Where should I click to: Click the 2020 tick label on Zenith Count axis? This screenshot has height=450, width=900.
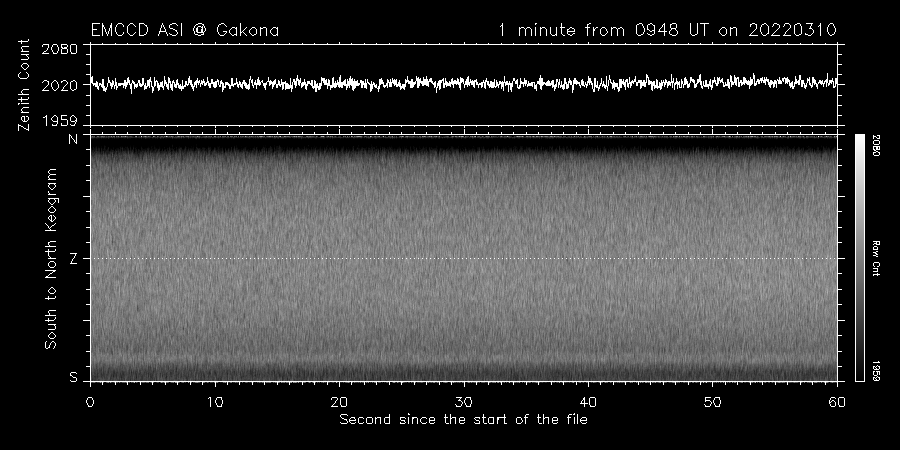click(x=59, y=86)
